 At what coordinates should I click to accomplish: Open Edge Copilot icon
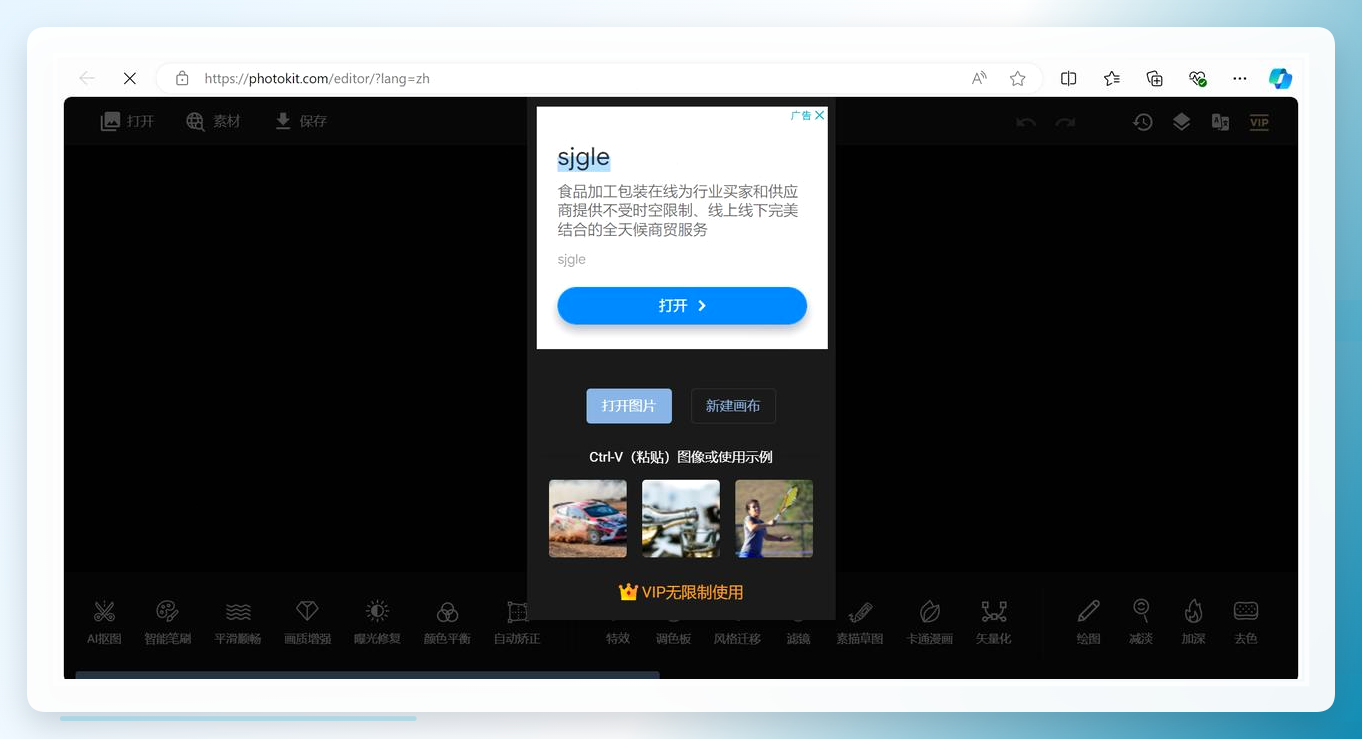[1280, 78]
